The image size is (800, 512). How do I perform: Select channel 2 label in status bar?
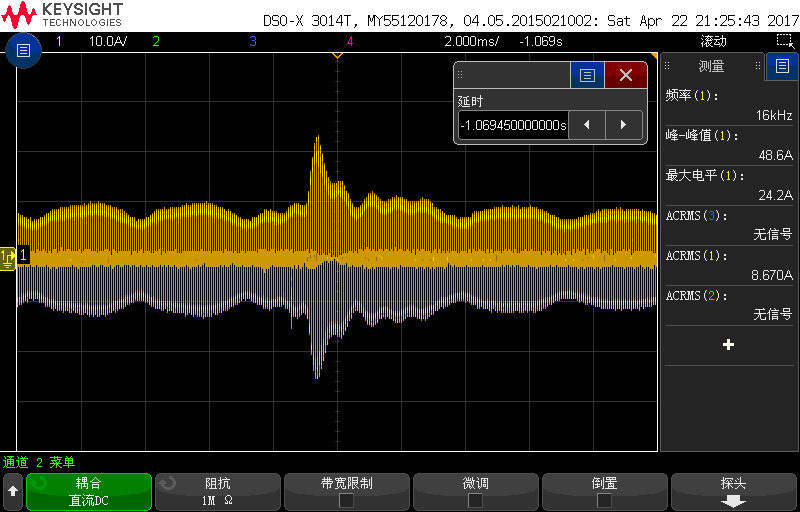click(x=156, y=41)
